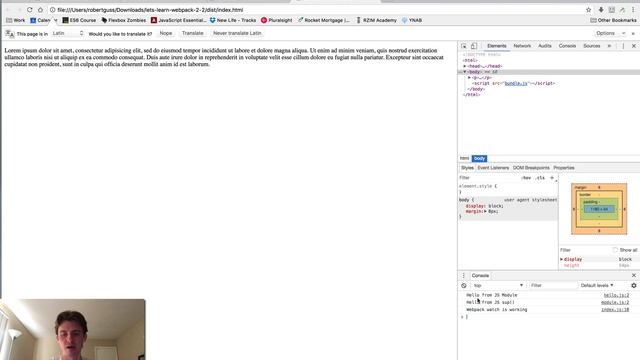Expand the margin shorthand property

click(x=485, y=211)
